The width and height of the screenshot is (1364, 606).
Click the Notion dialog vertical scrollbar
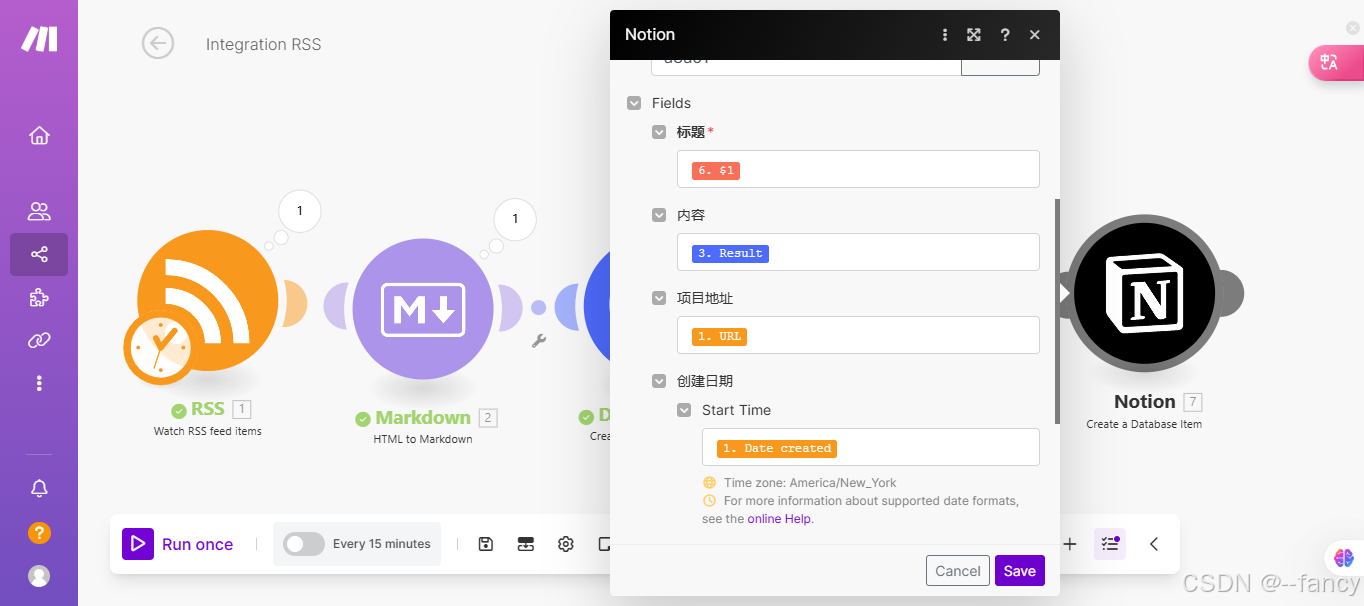click(x=1057, y=310)
